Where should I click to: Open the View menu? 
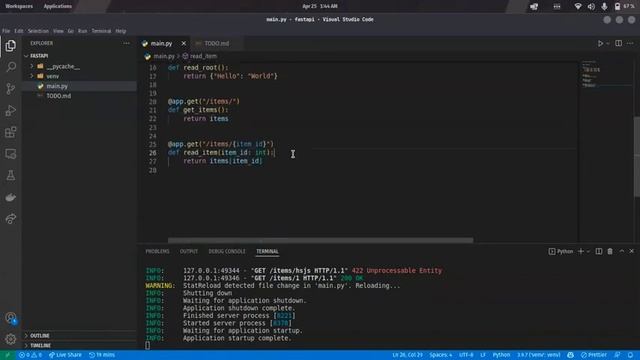[x=58, y=31]
